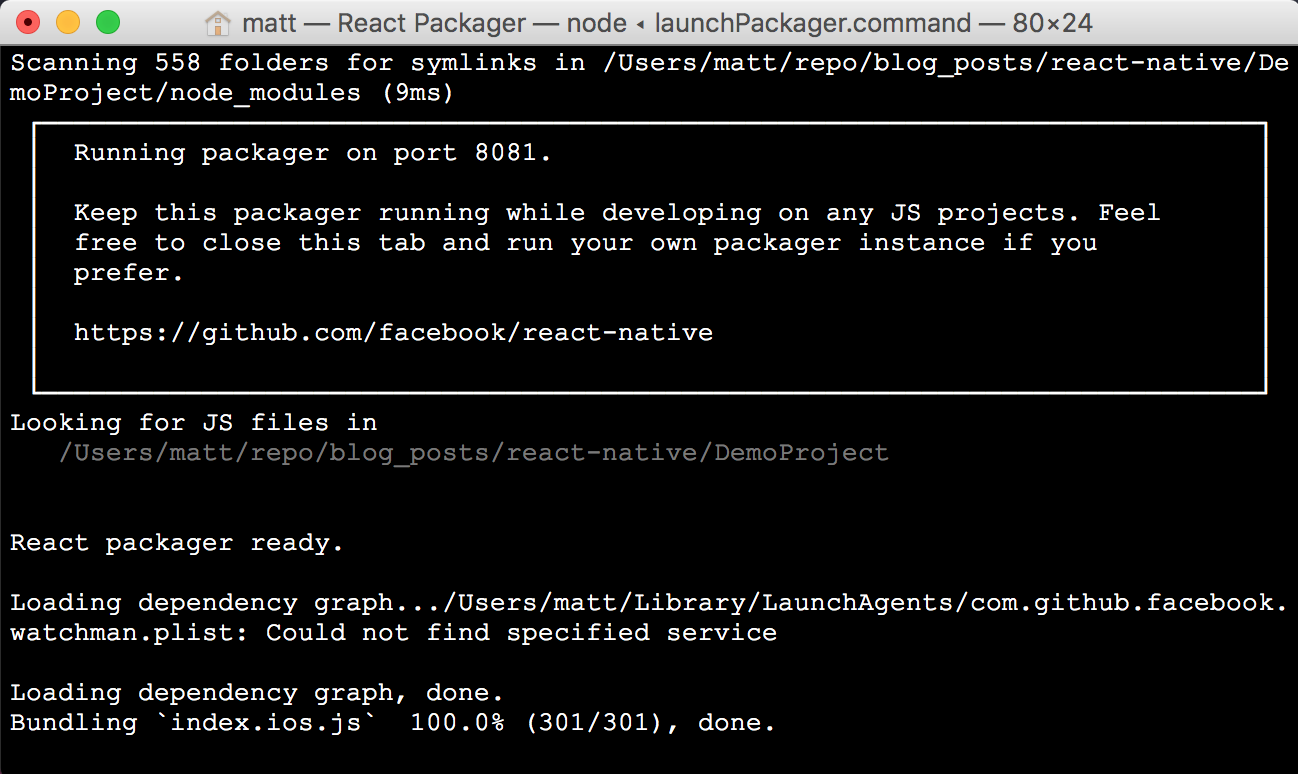
Task: Minimize the terminal window with yellow button
Action: tap(68, 22)
